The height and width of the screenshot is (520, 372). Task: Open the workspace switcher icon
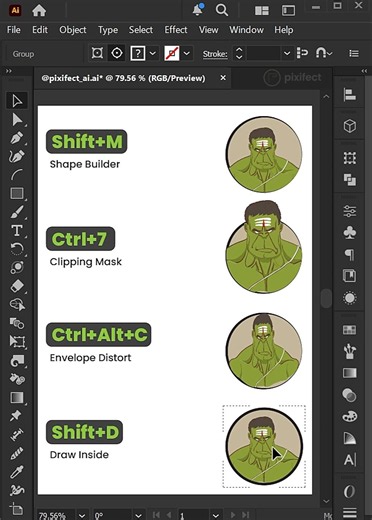[x=288, y=11]
